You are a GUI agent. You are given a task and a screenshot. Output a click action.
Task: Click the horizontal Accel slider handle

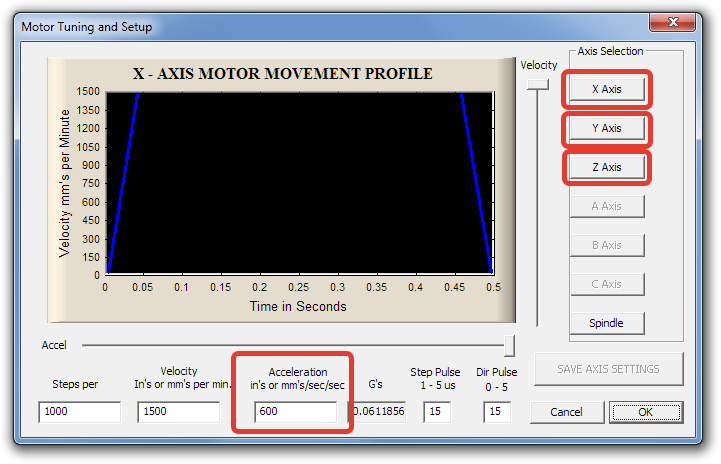509,345
